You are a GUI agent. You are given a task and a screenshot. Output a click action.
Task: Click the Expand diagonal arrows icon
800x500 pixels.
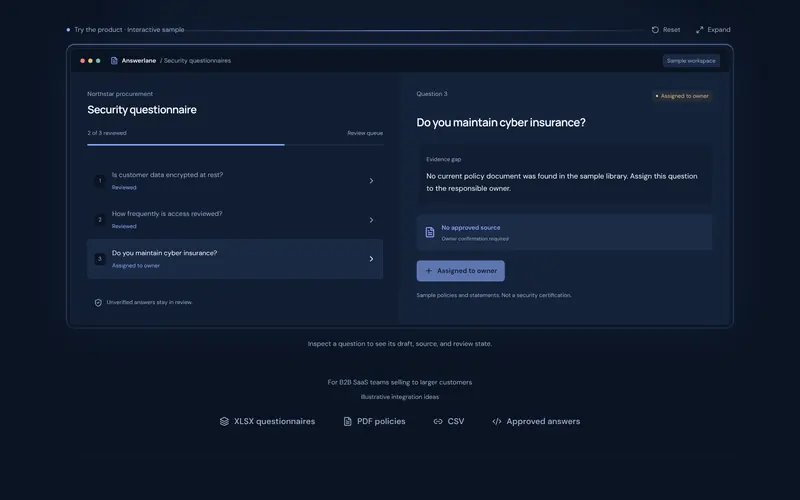[699, 30]
